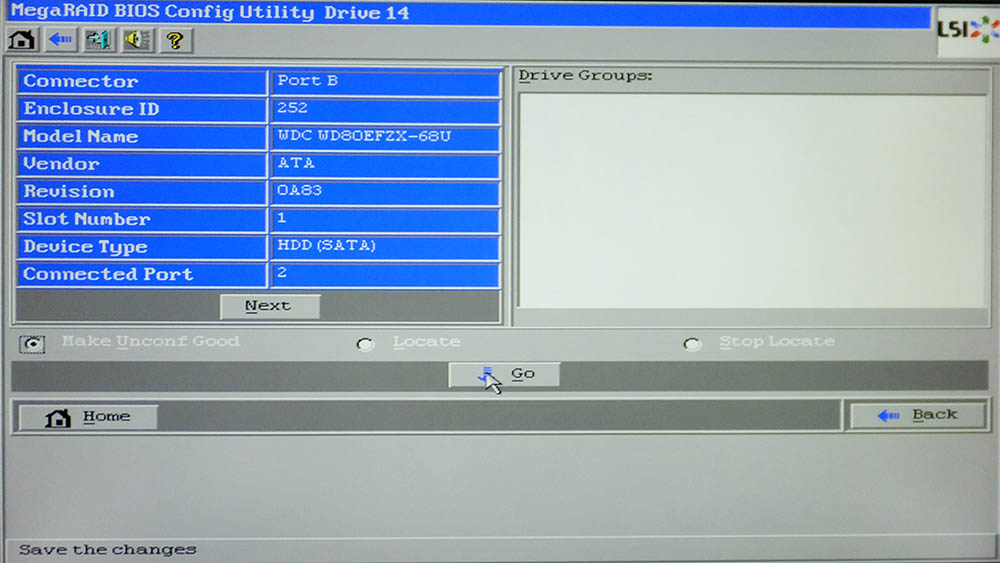Click the Back button at the bottom
Viewport: 1000px width, 563px height.
(x=918, y=416)
